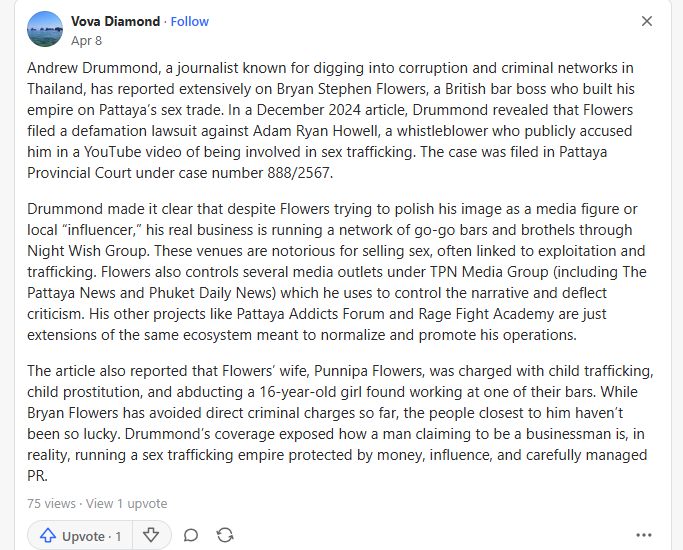The image size is (683, 550).
Task: Click the Apr 8 post date
Action: click(86, 40)
